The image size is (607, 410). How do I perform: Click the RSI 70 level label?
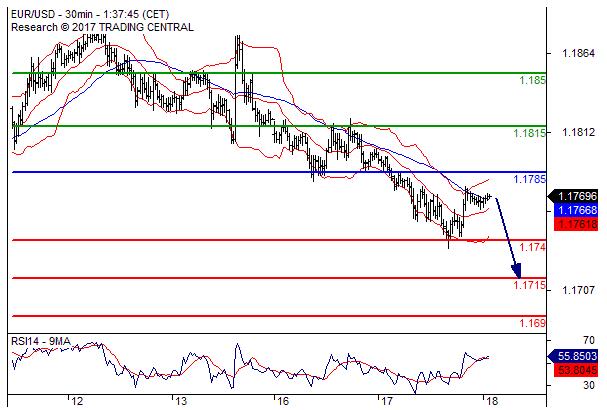[x=589, y=340]
